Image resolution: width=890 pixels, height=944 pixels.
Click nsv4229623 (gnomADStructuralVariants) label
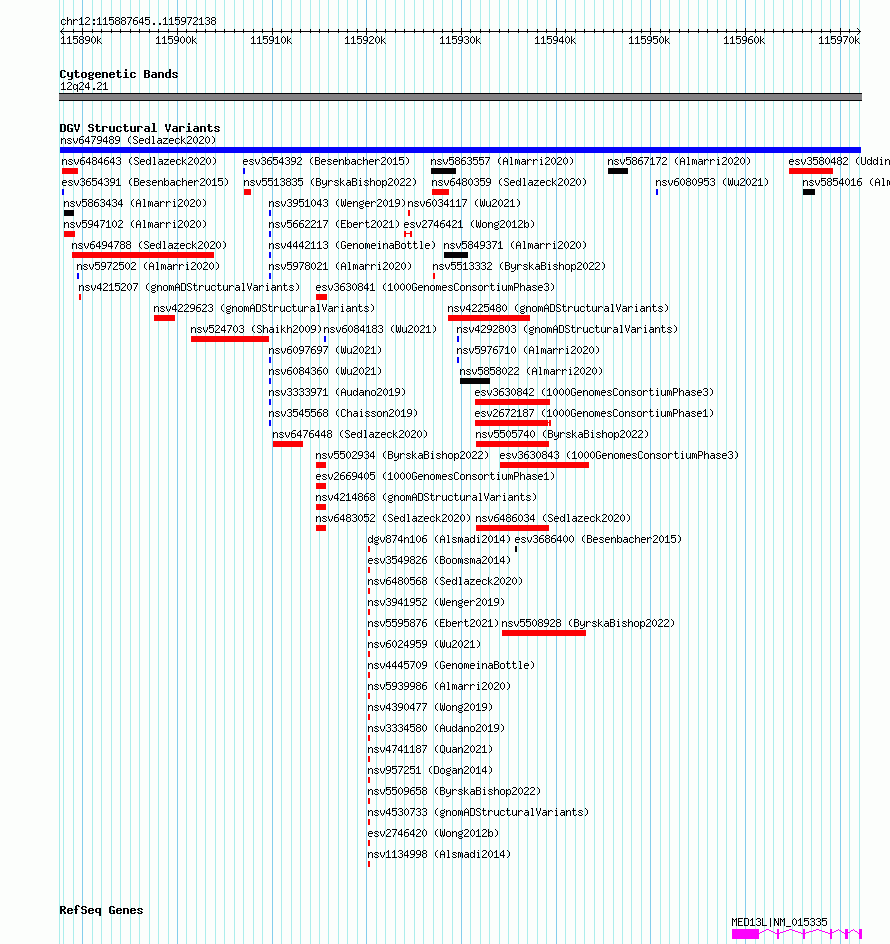tap(264, 309)
